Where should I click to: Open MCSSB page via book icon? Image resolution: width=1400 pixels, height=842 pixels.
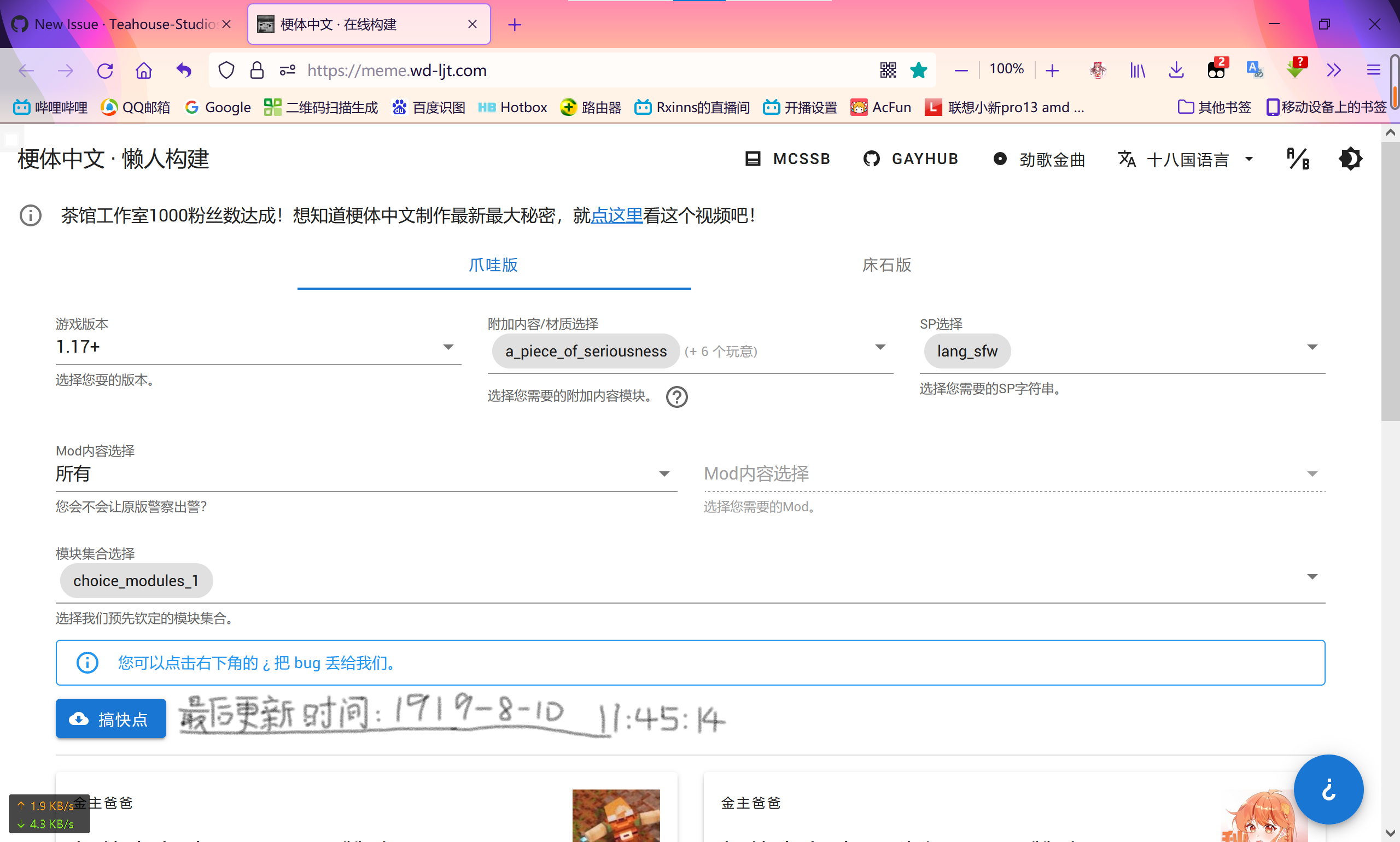click(754, 159)
